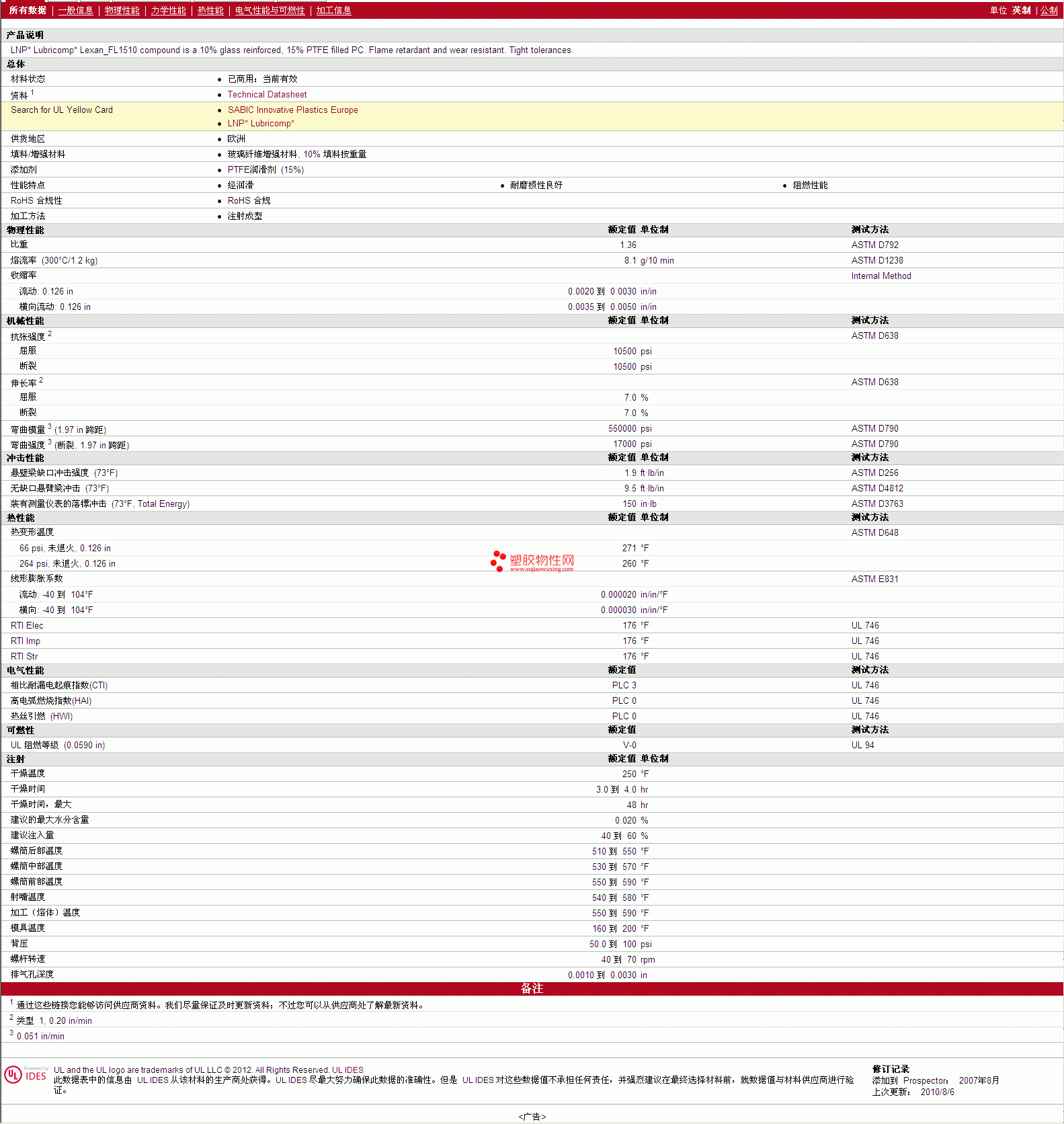Screen dimensions: 1064x1124
Task: Click the 经润滑 feature link
Action: (240, 186)
